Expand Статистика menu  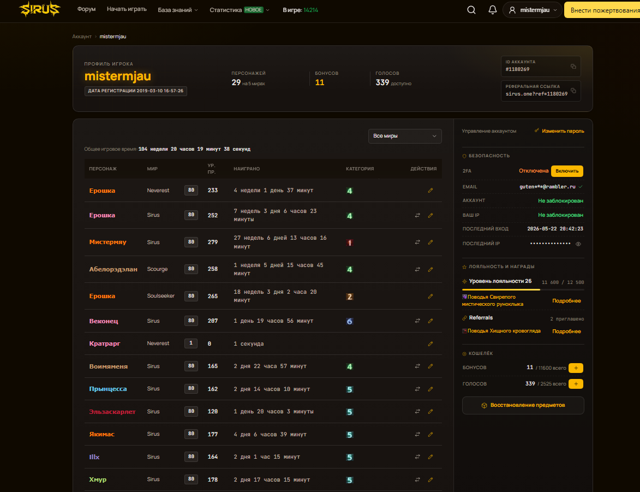[239, 10]
